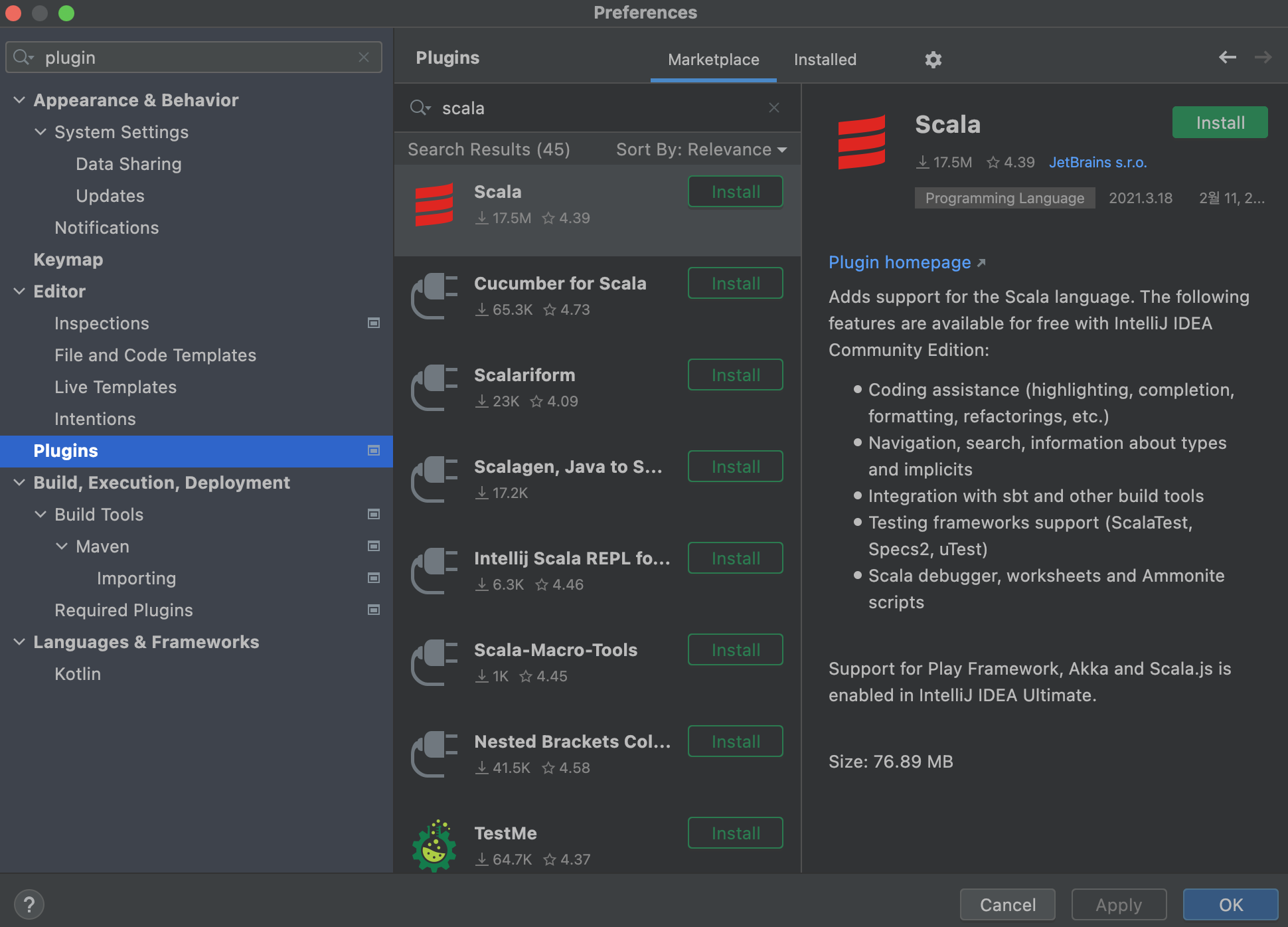Open the JetBrains s.r.o. vendor link
Screen dimensions: 1288x927
pyautogui.click(x=1097, y=162)
